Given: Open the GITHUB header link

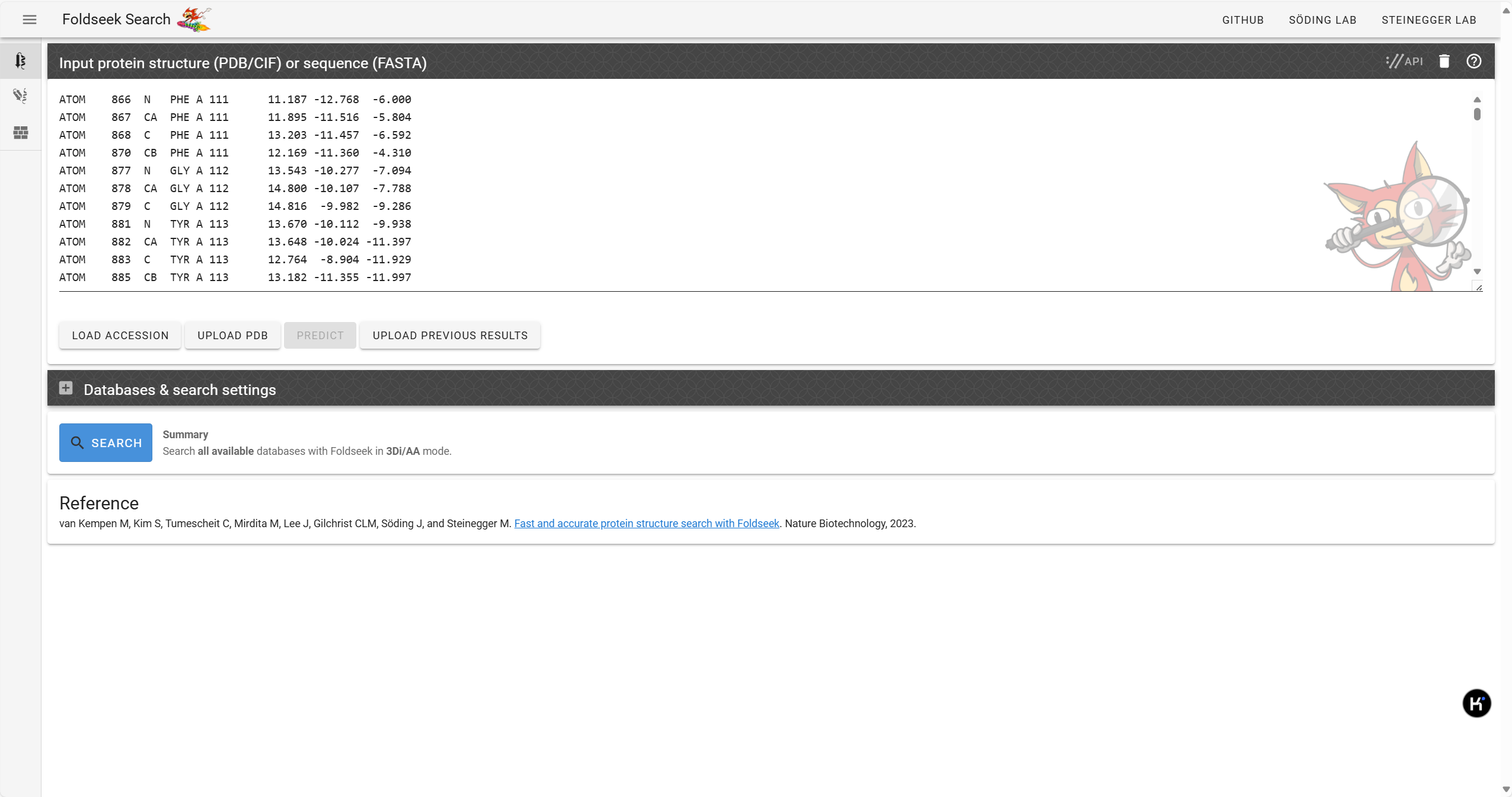Looking at the screenshot, I should click(1243, 20).
